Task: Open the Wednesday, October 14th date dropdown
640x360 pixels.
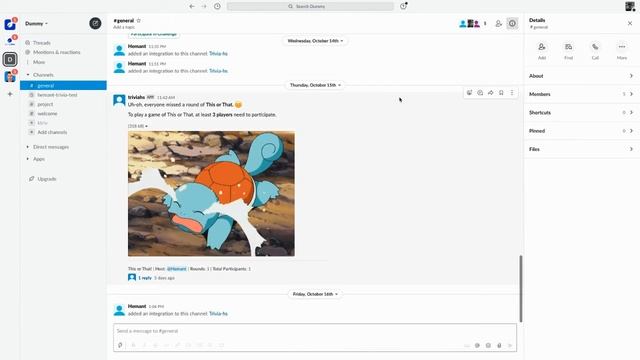Action: coord(315,41)
